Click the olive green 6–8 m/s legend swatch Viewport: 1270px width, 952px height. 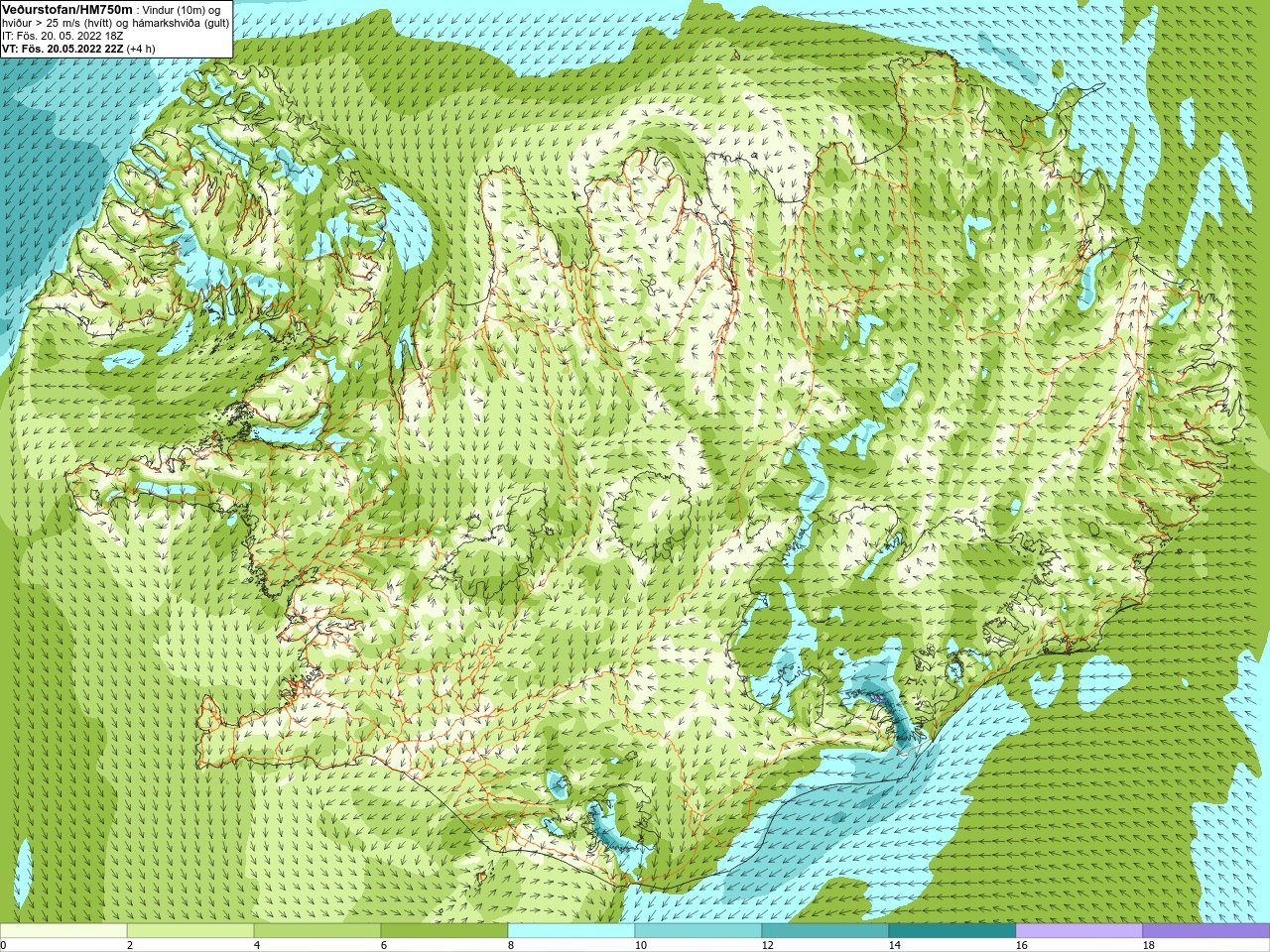click(x=444, y=931)
